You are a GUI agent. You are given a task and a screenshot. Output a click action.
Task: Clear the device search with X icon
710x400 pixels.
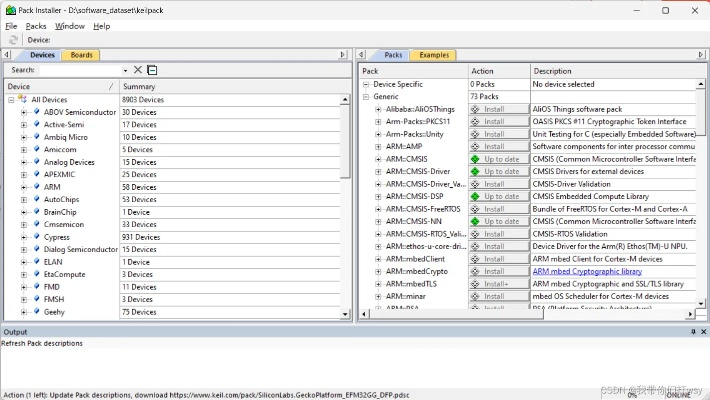pos(137,70)
